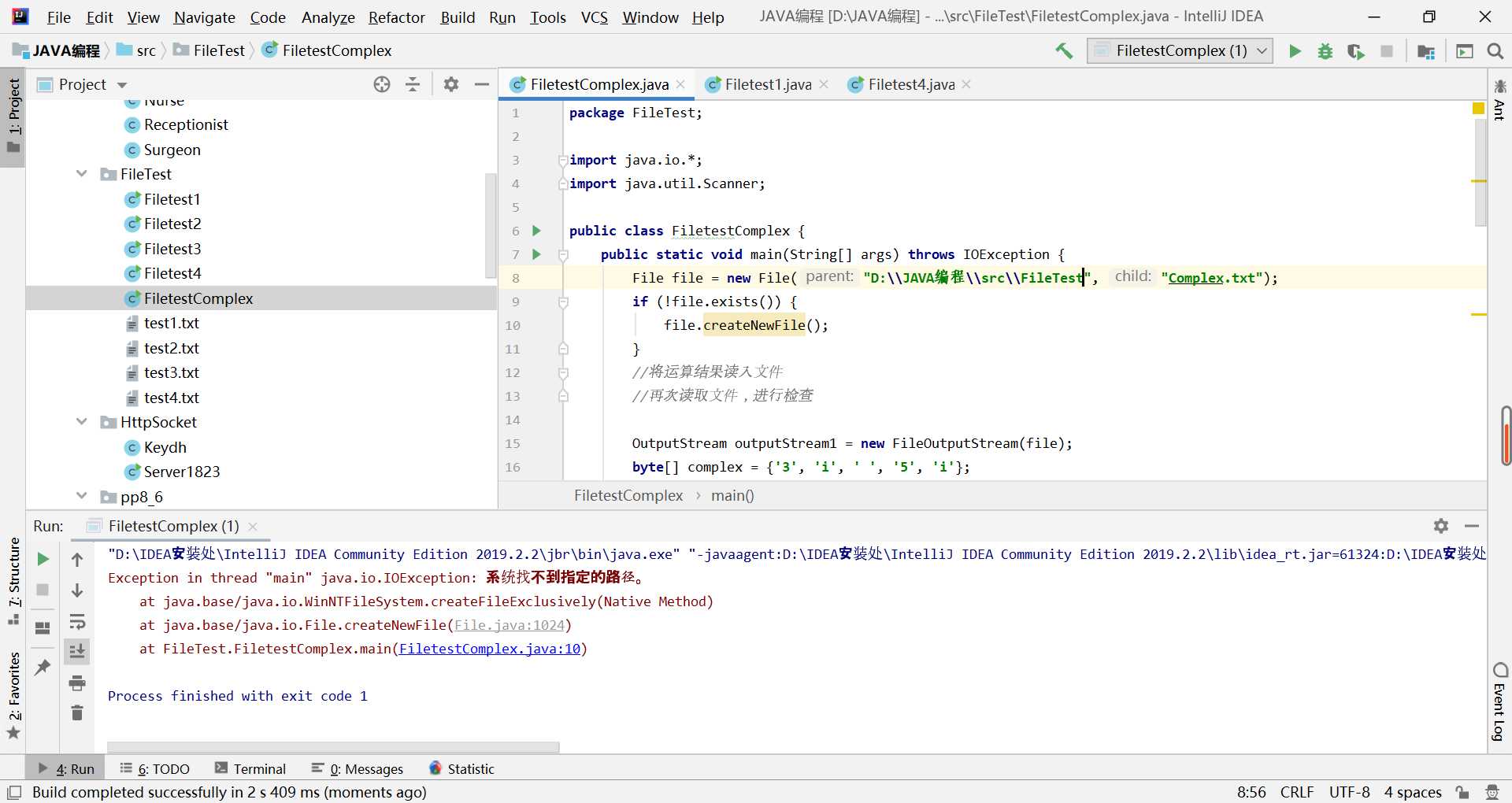1512x803 pixels.
Task: Fold main method at line 7
Action: (x=563, y=255)
